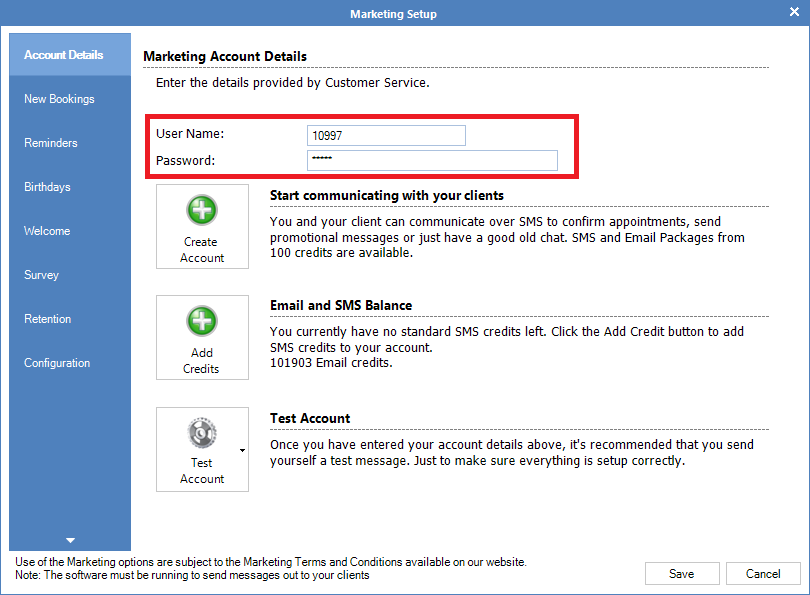Click the Test Account gear icon
810x595 pixels.
(202, 432)
